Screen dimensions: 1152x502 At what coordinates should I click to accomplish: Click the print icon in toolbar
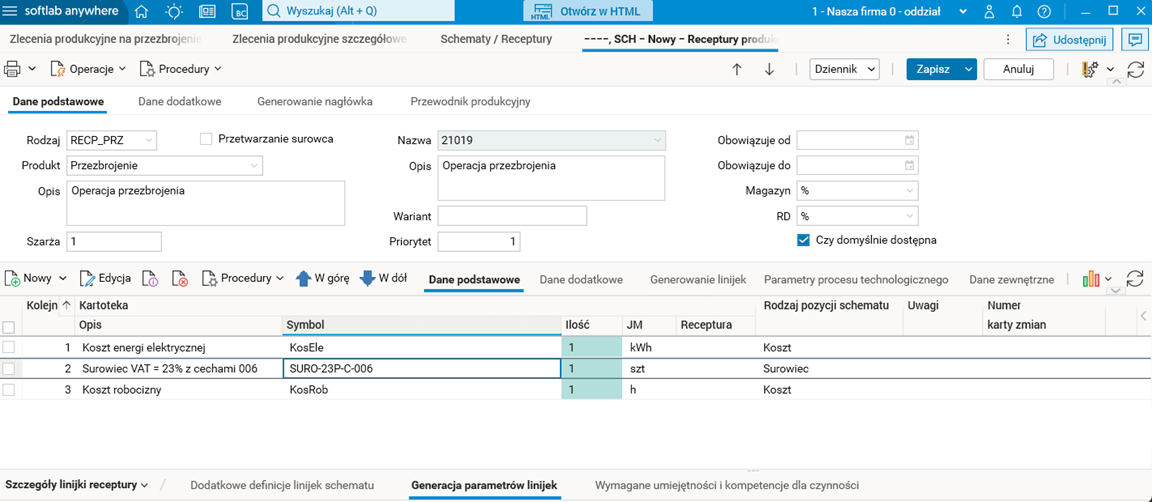pos(13,69)
